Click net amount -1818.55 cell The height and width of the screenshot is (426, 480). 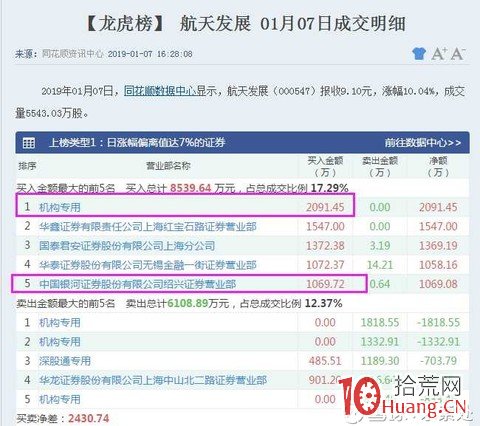(438, 322)
